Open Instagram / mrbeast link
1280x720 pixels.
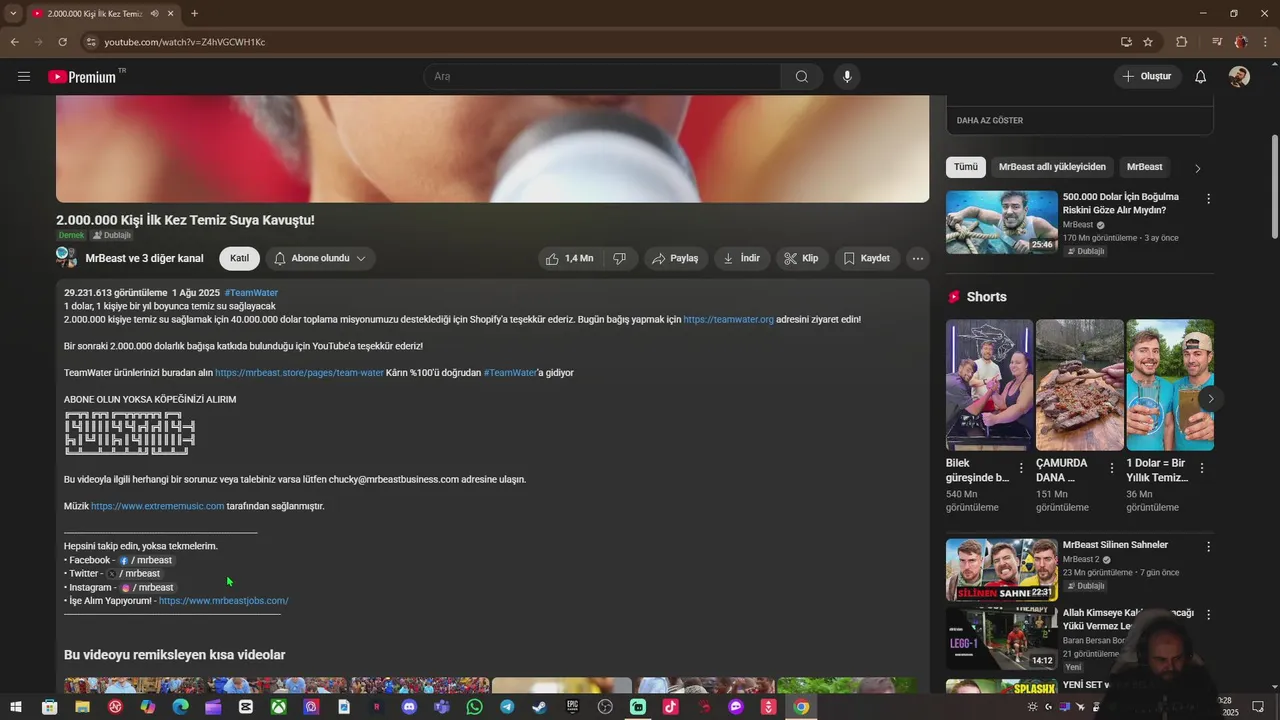147,588
